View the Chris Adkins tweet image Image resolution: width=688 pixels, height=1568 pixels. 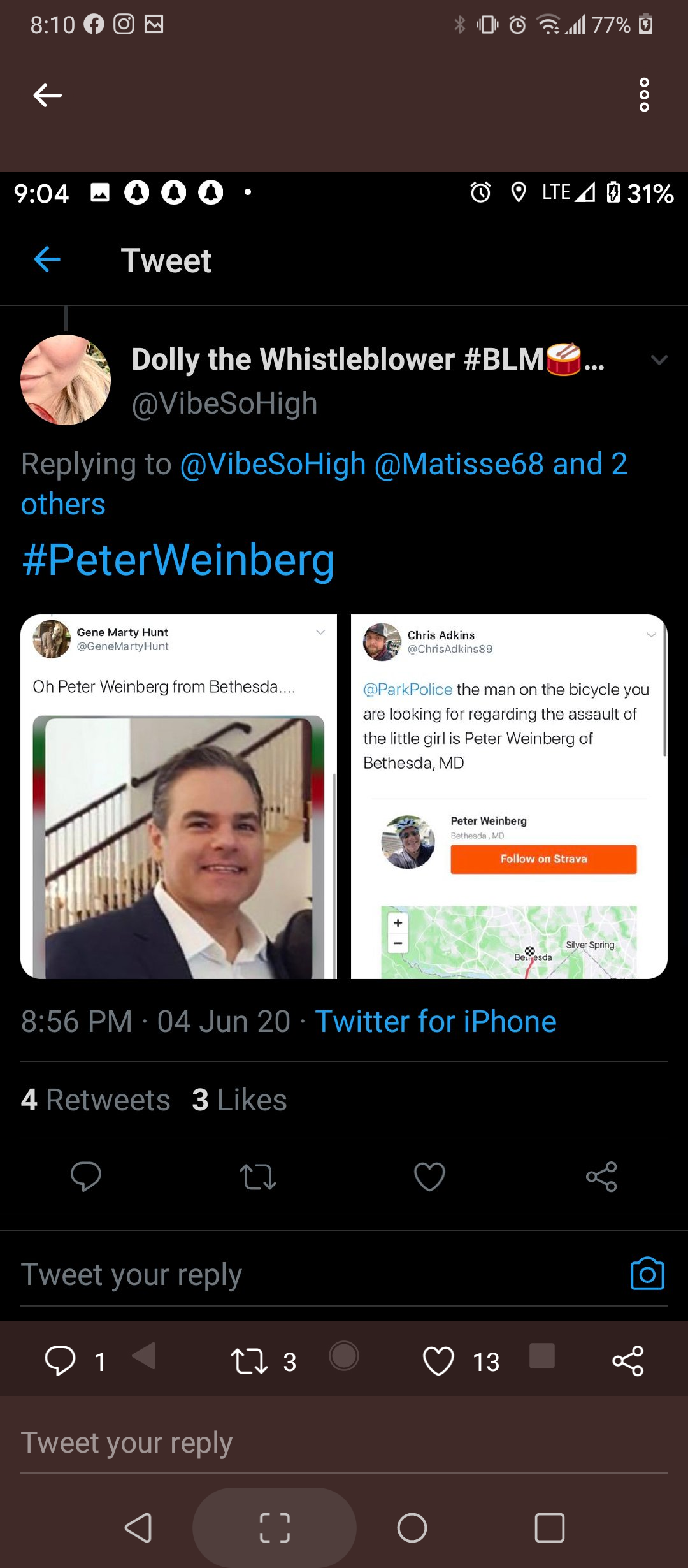point(509,797)
